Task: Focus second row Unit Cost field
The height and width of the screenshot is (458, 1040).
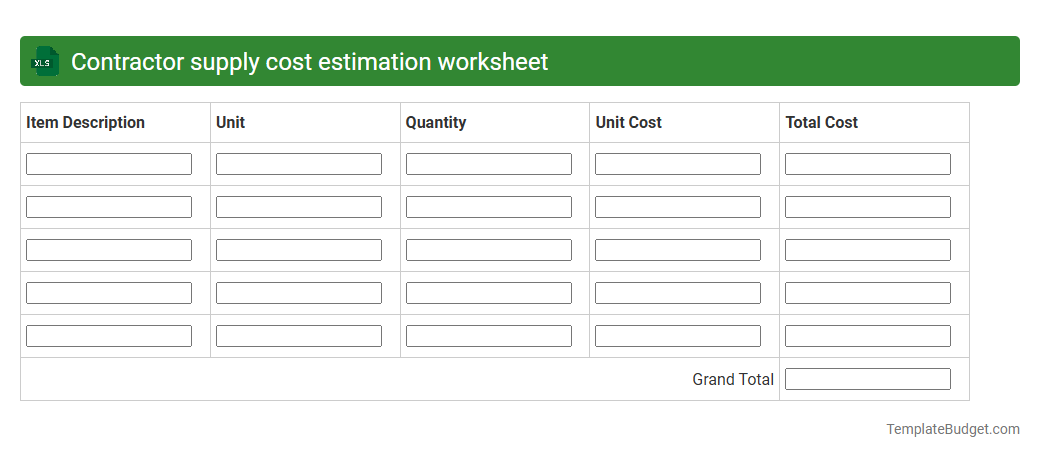Action: click(678, 207)
